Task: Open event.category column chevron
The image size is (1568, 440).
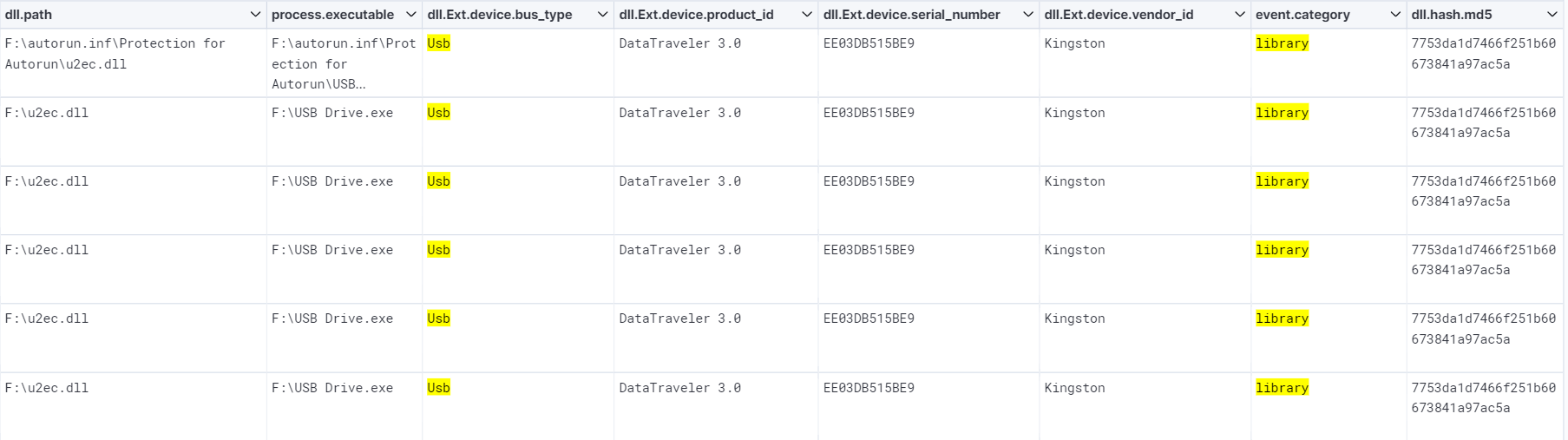Action: [x=1395, y=15]
